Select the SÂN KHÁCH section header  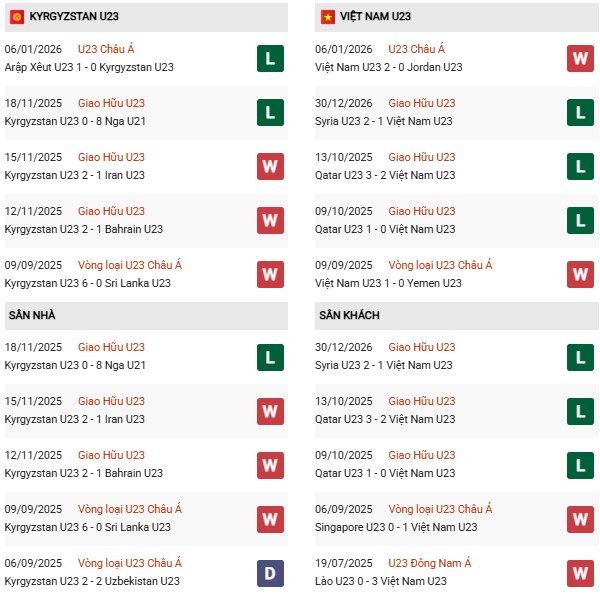click(350, 315)
